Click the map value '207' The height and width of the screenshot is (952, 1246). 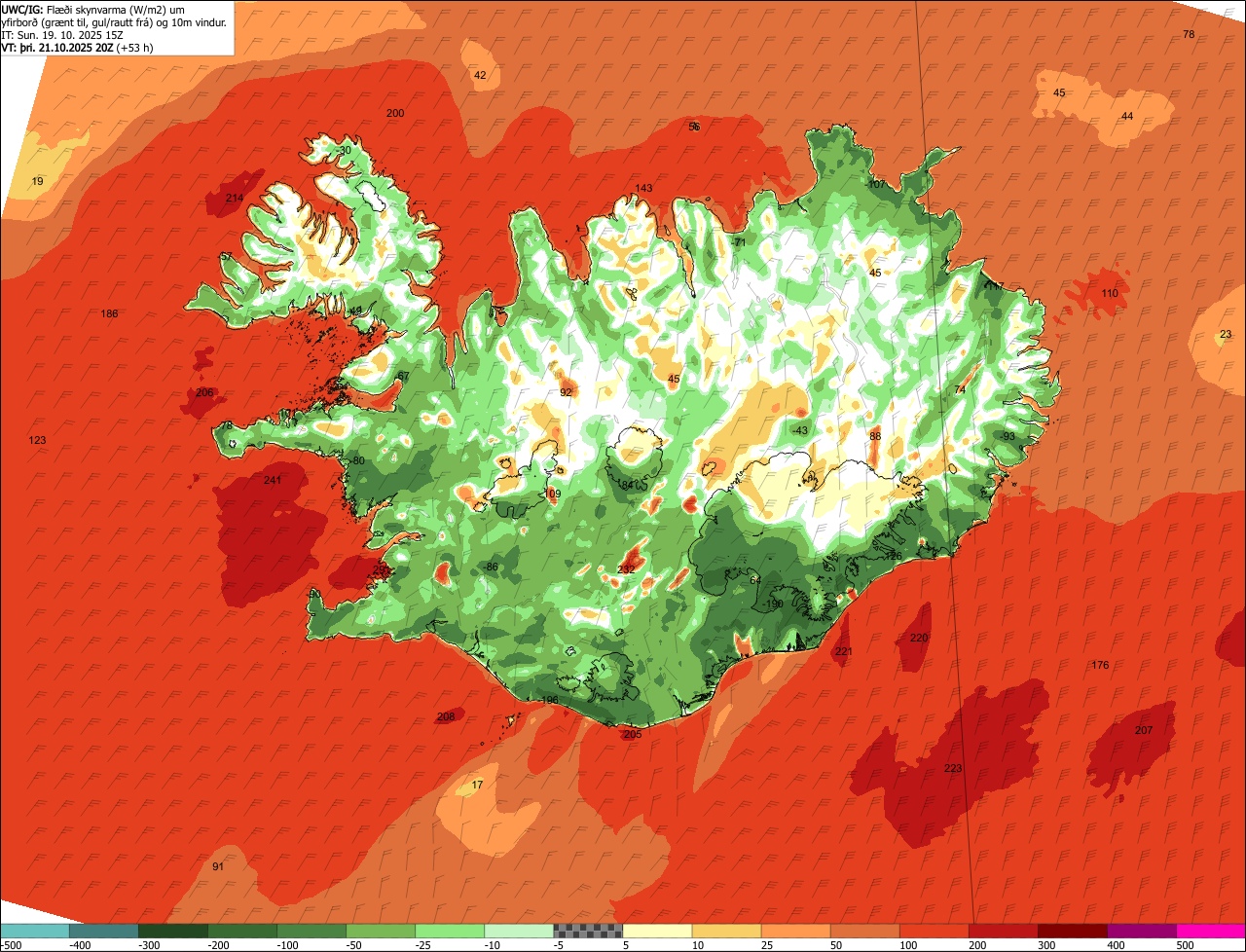(1144, 731)
